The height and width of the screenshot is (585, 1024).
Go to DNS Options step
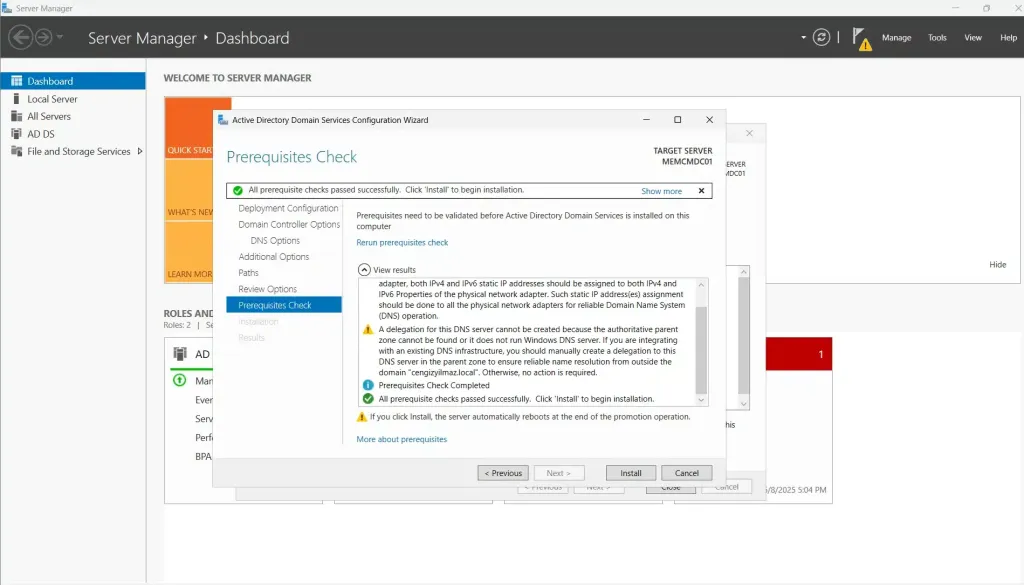click(275, 241)
